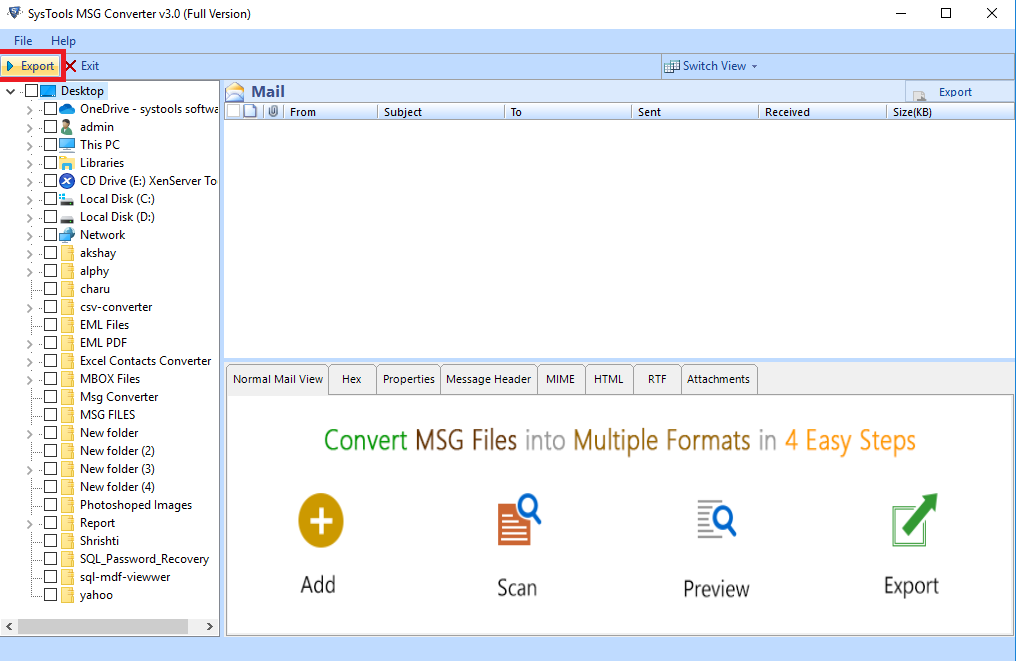The width and height of the screenshot is (1016, 661).
Task: Expand the Local Disk (D:) node
Action: click(29, 218)
